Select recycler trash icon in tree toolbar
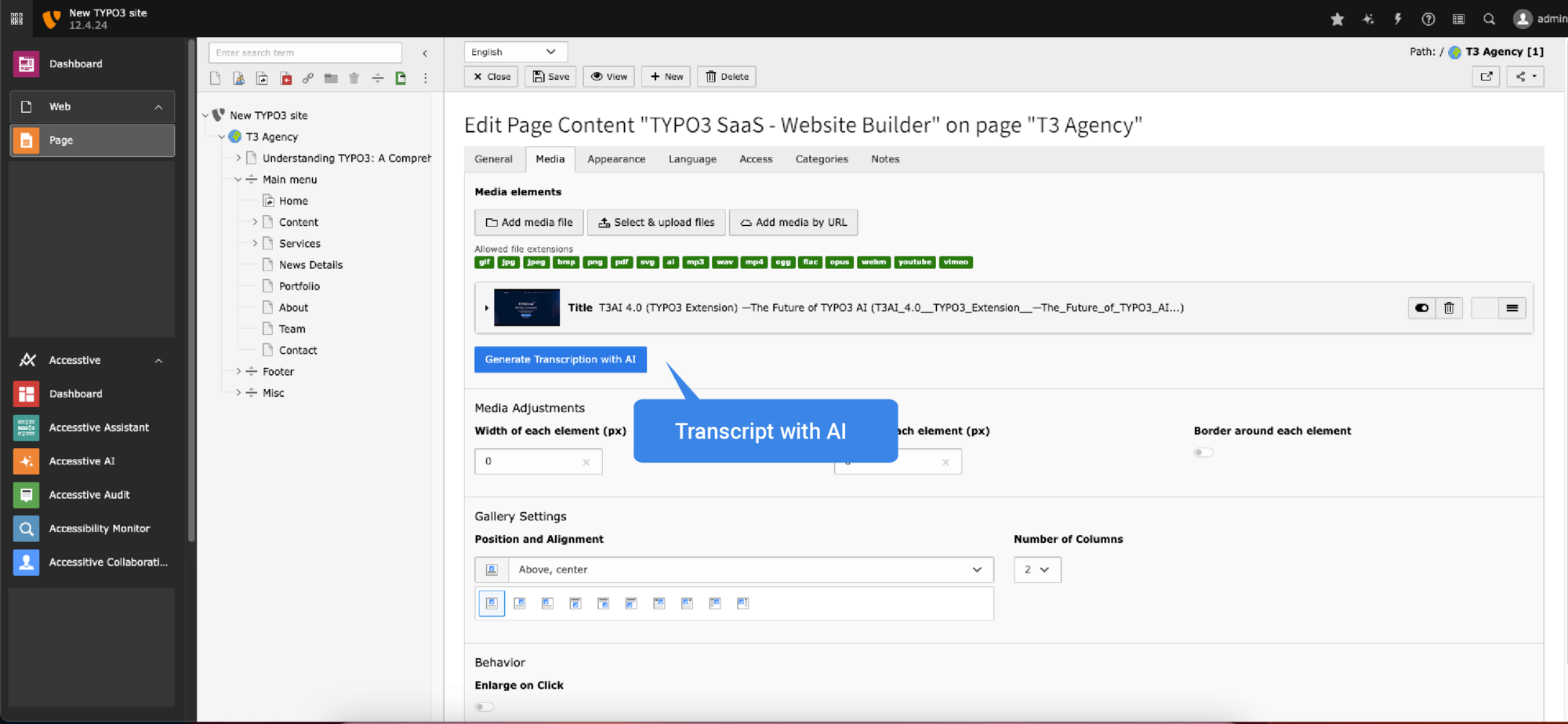This screenshot has height=724, width=1568. coord(354,78)
